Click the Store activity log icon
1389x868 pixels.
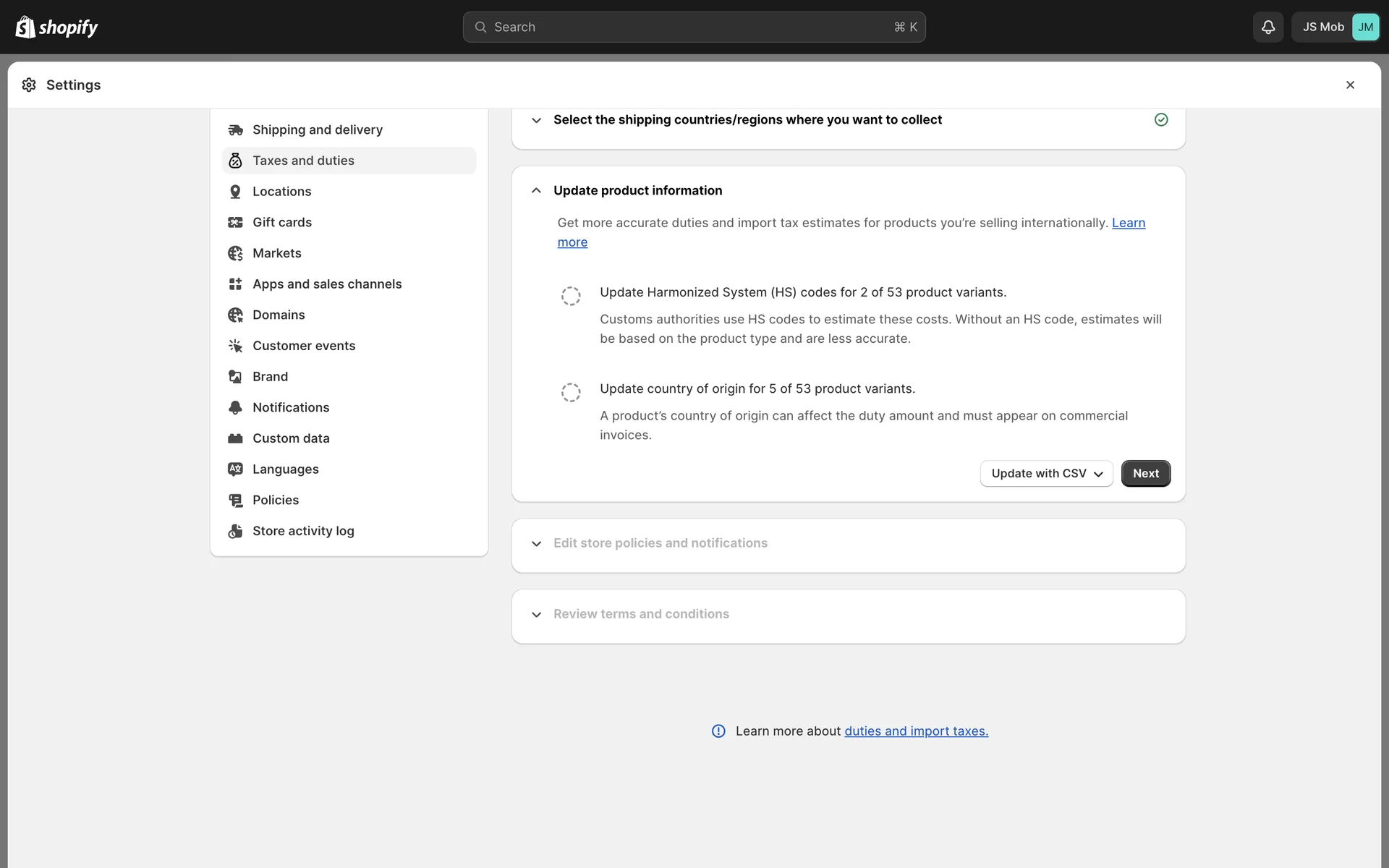point(235,531)
